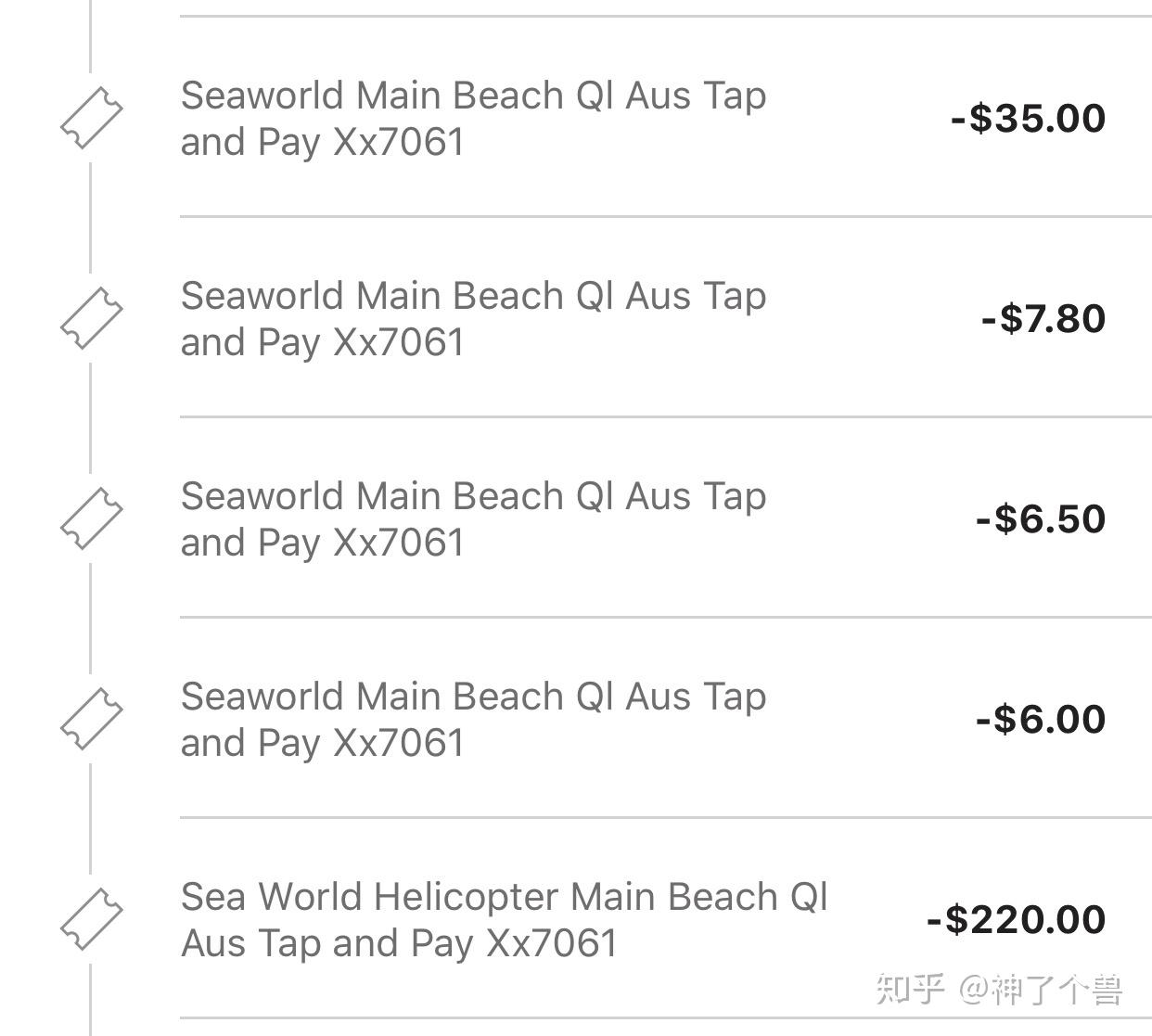This screenshot has width=1152, height=1036.
Task: Click ticket icon beside the $6.50 transaction
Action: pos(91,518)
